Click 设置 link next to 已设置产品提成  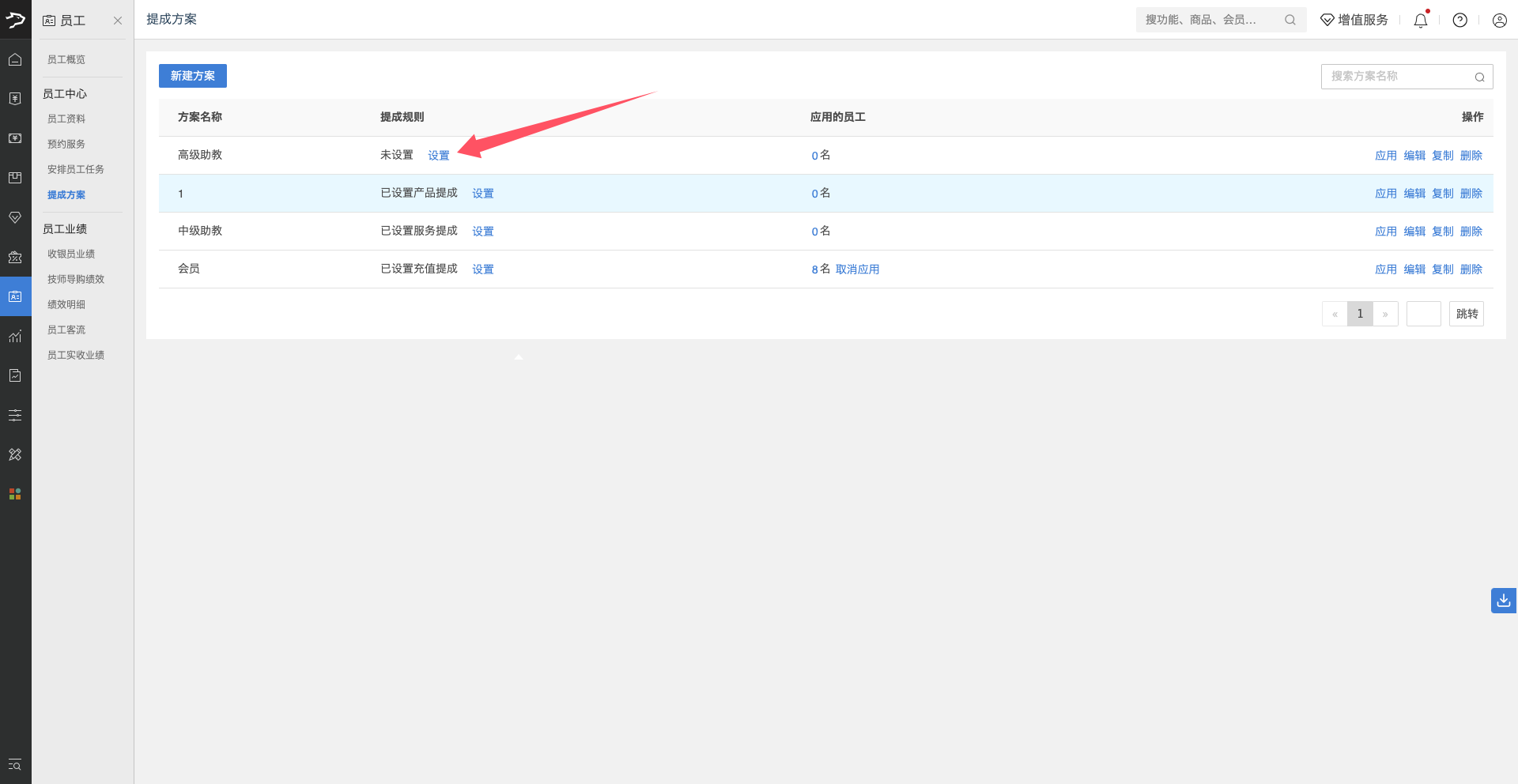[483, 194]
